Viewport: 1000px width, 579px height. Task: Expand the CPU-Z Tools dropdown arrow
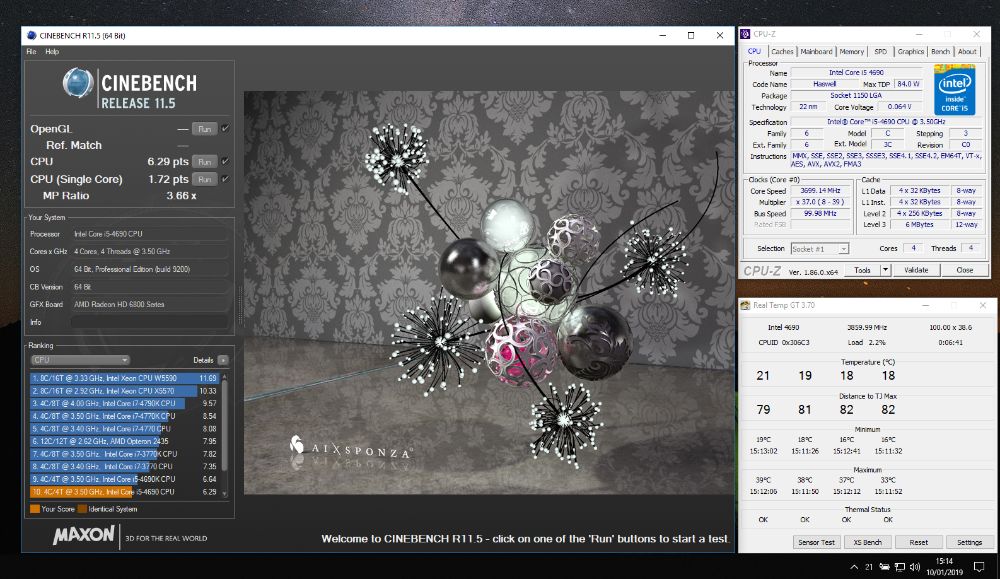[886, 270]
